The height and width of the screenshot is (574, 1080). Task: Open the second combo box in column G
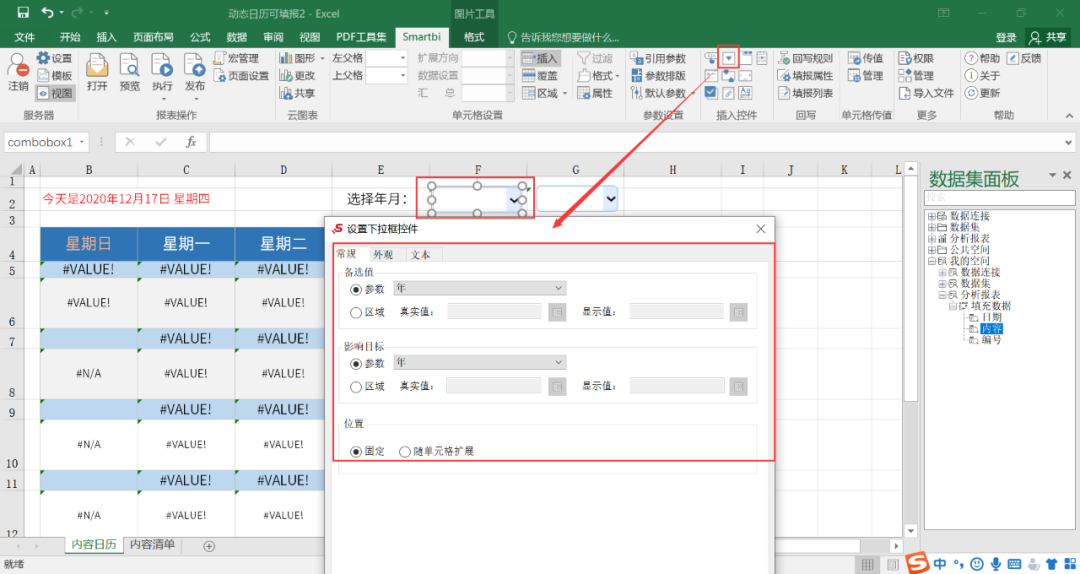[610, 199]
